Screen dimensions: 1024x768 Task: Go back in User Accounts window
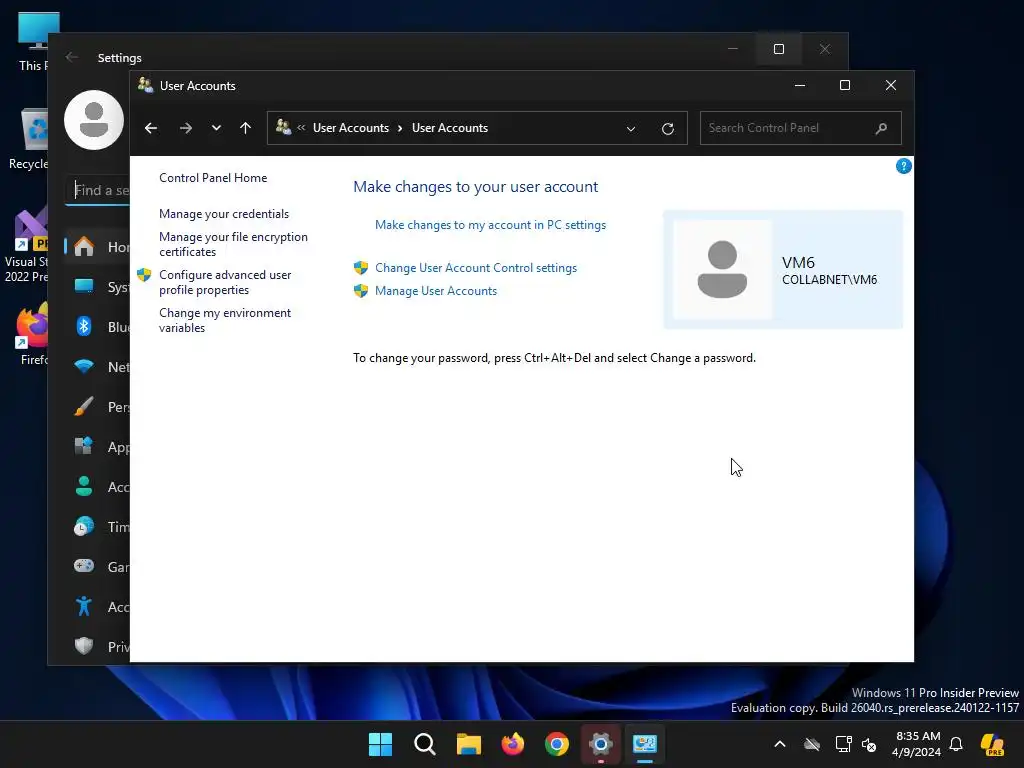coord(151,128)
